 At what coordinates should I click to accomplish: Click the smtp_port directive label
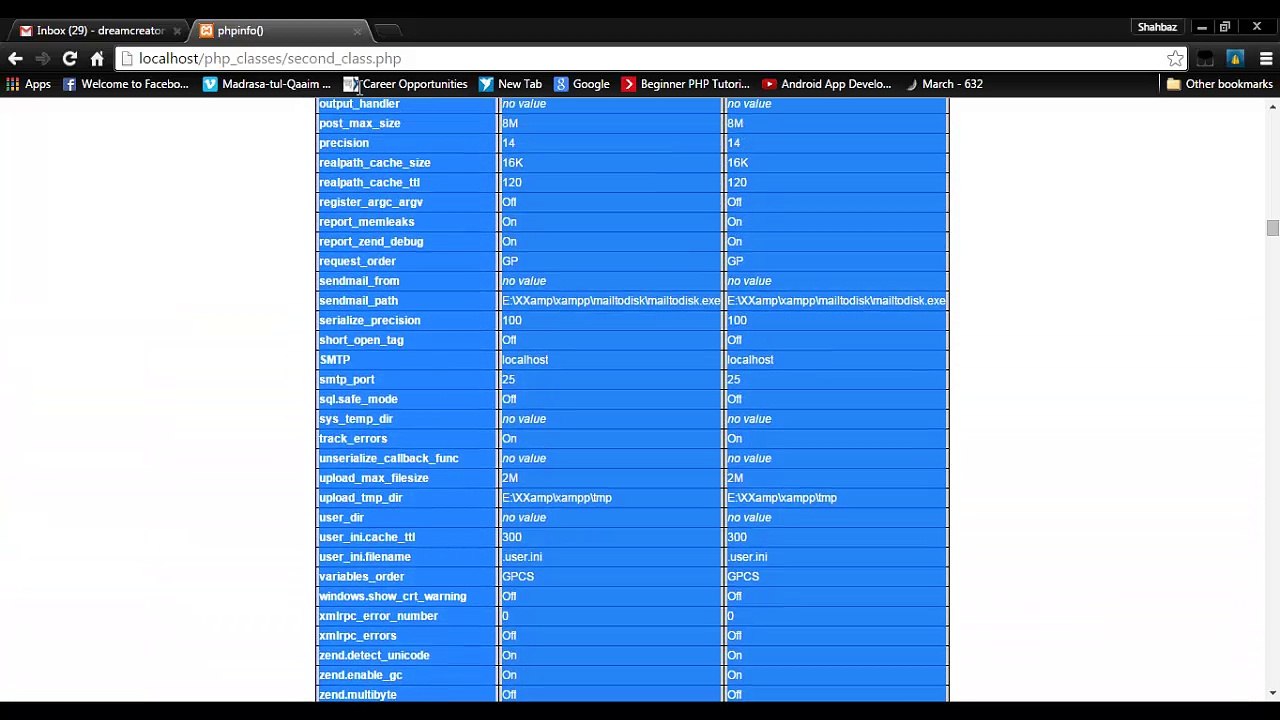(347, 380)
